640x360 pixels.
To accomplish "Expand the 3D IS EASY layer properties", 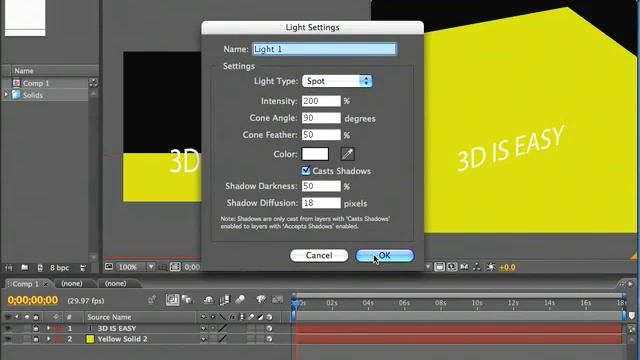I will (48, 328).
